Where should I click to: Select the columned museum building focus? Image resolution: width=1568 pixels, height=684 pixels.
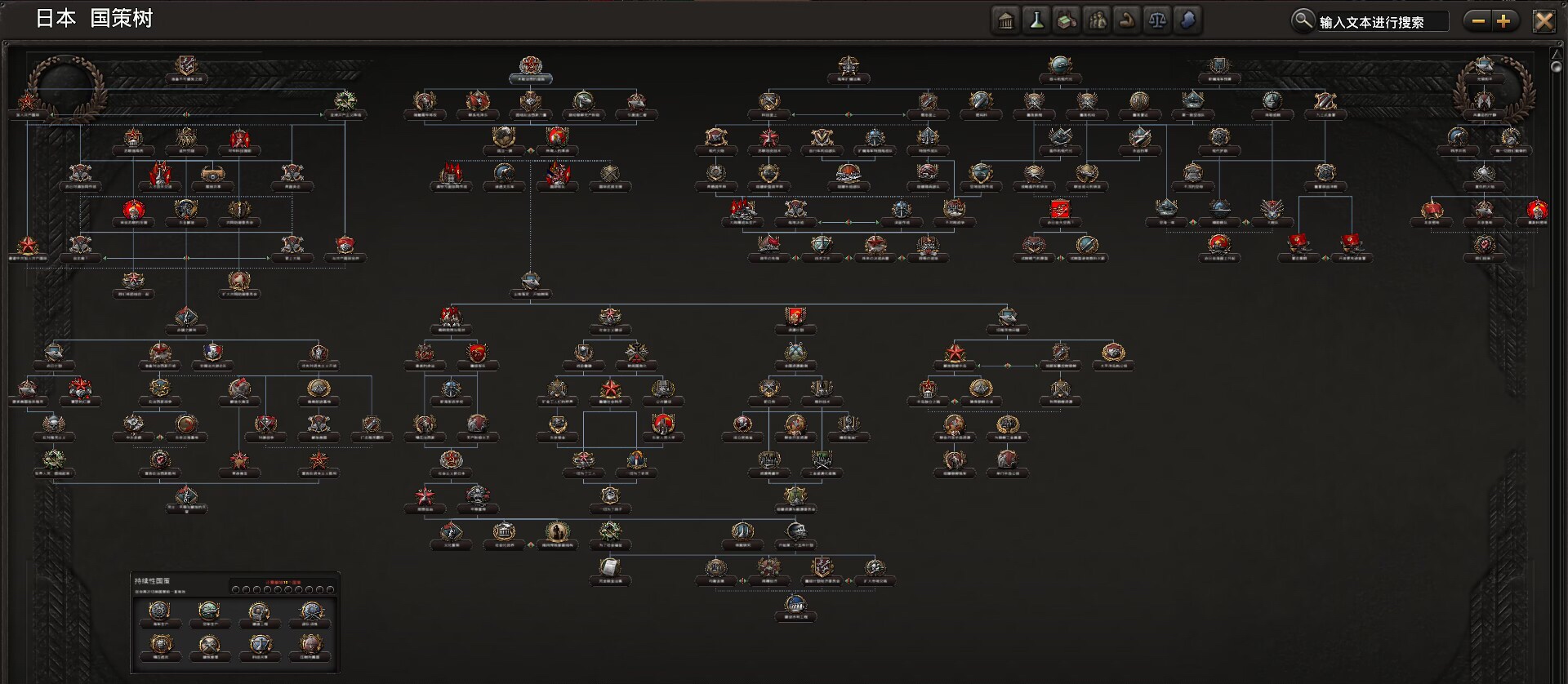coord(504,535)
